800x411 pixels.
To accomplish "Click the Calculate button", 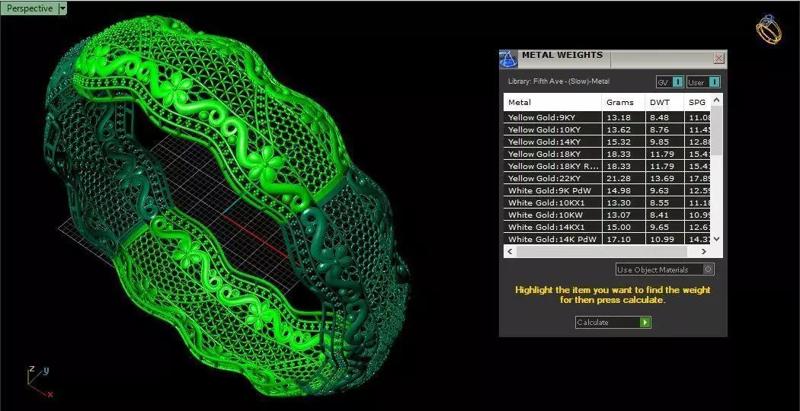I will pyautogui.click(x=613, y=322).
